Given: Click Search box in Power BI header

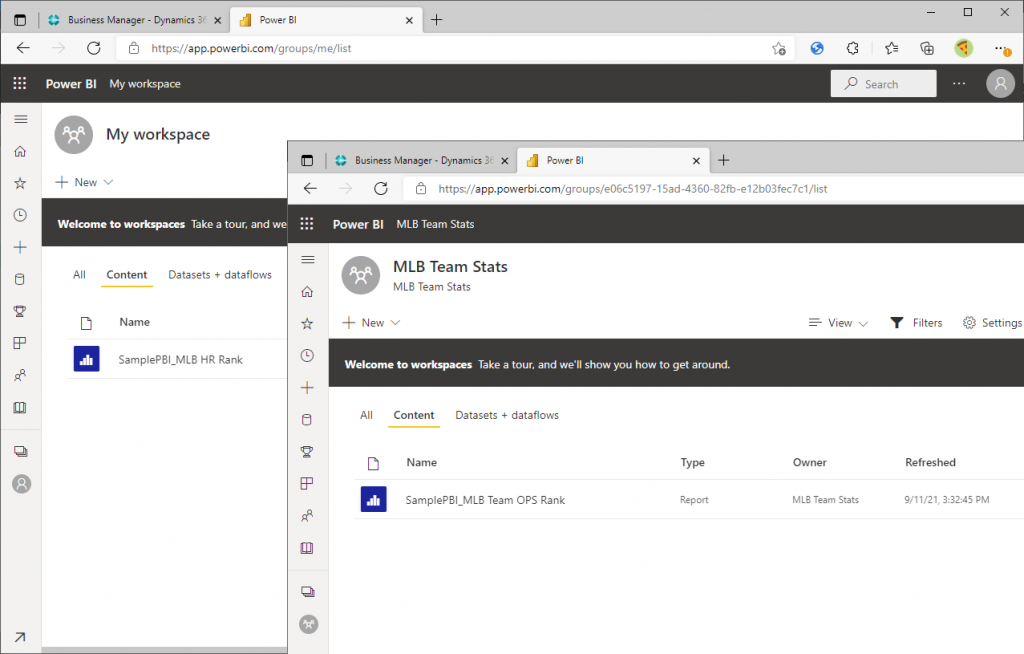Looking at the screenshot, I should 883,84.
